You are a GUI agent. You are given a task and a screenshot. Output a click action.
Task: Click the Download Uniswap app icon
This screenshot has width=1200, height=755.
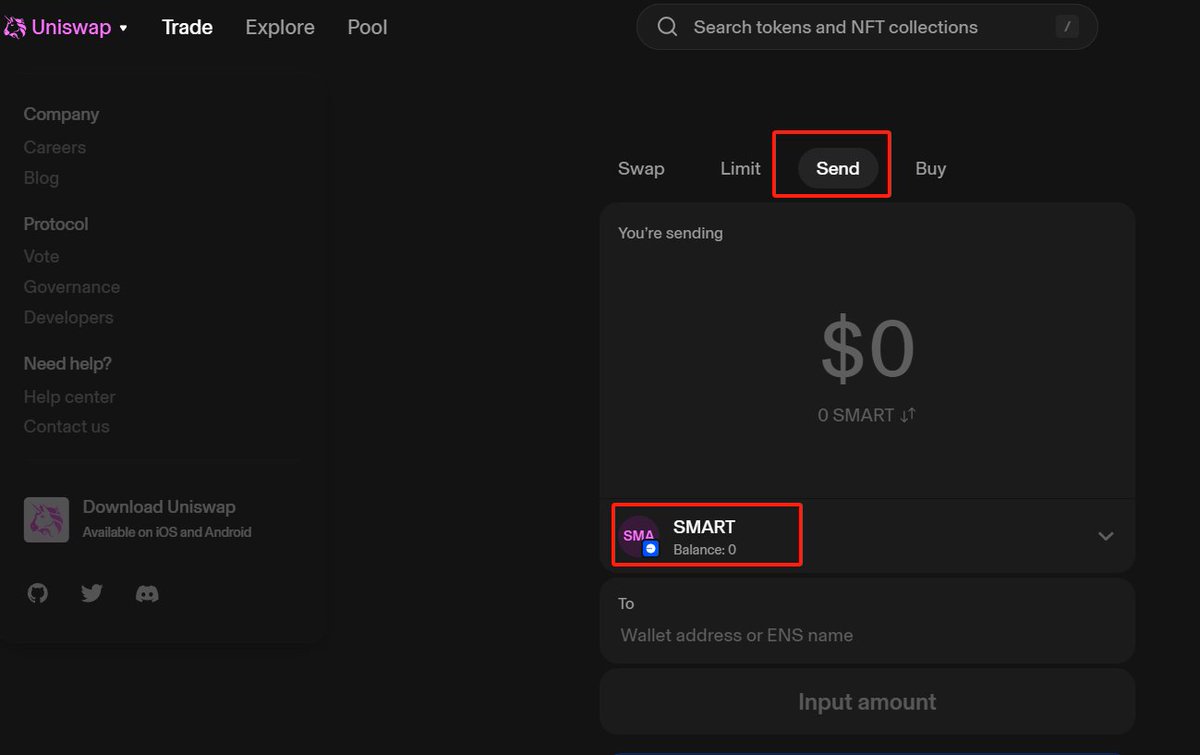[x=46, y=520]
